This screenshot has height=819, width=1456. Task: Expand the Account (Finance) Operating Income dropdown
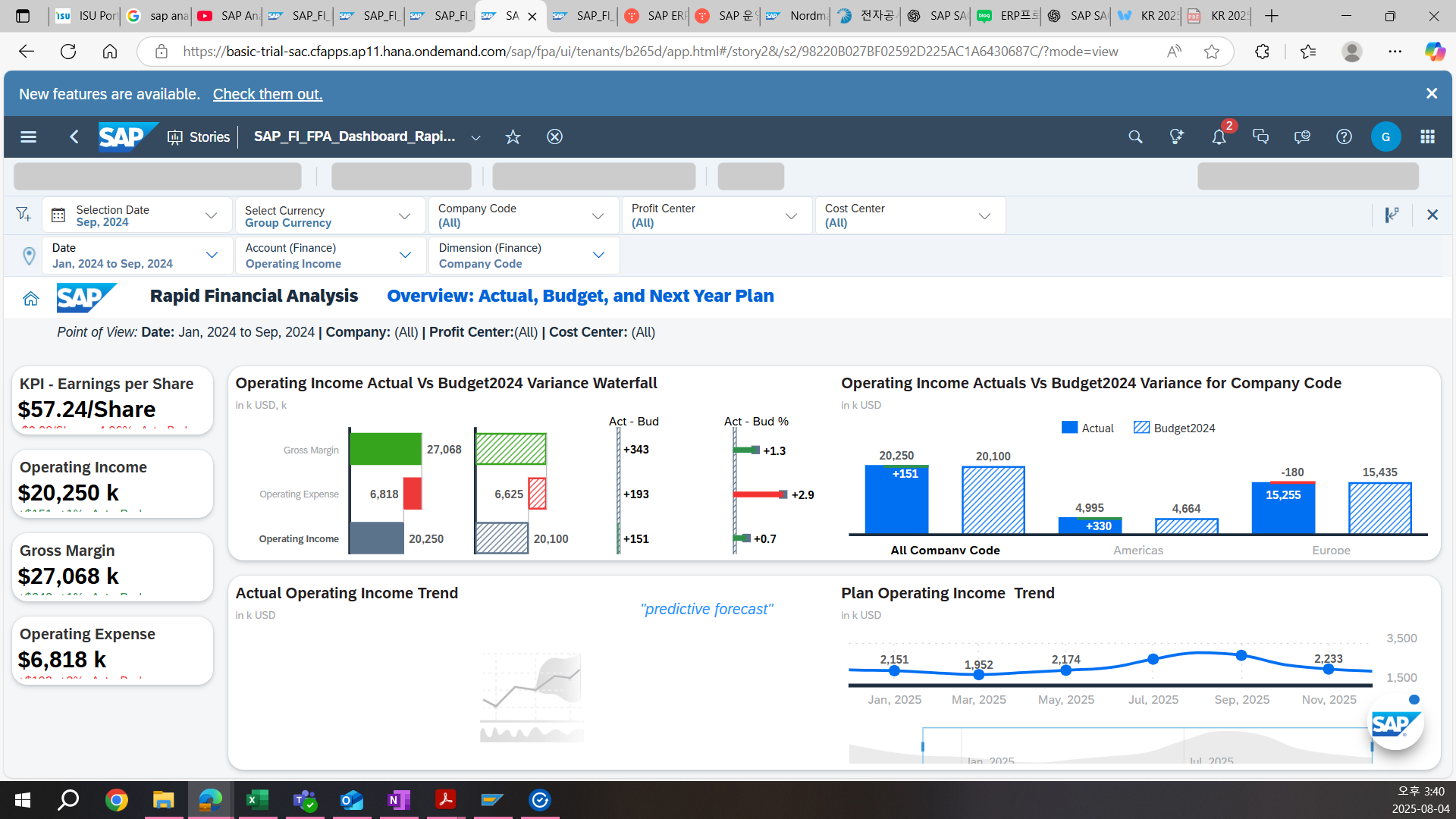[x=405, y=255]
